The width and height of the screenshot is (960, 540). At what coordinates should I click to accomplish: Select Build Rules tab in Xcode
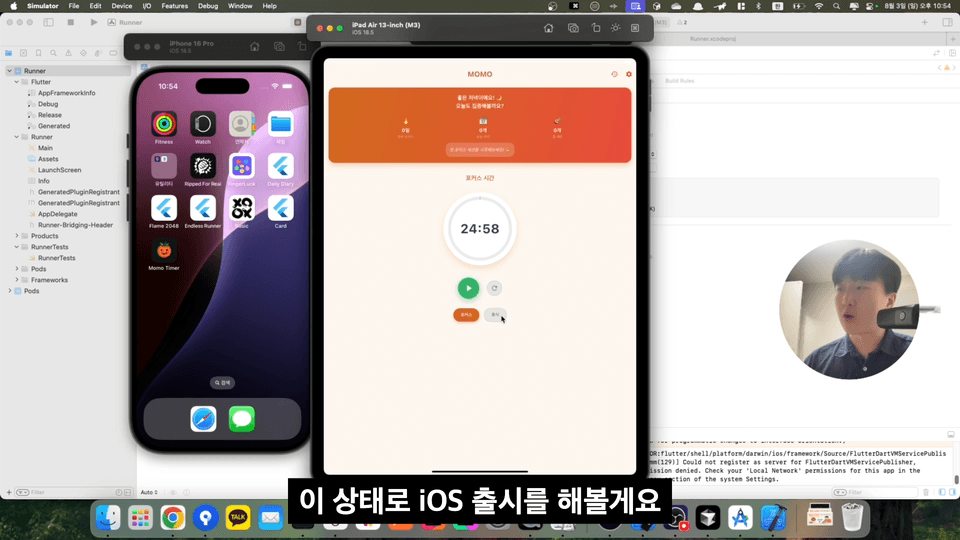[680, 81]
